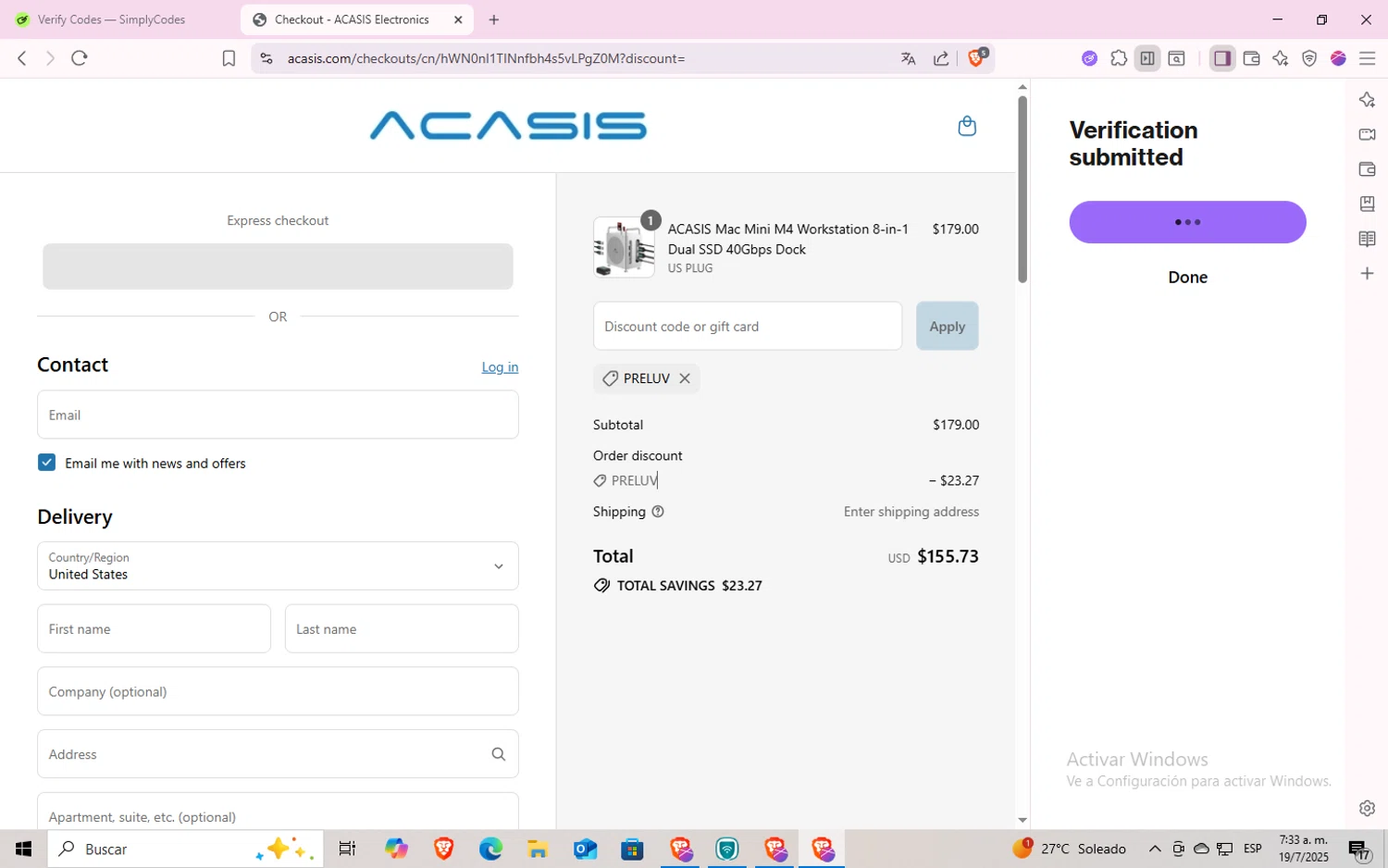The image size is (1388, 868).
Task: Click the Address input field
Action: 278,754
